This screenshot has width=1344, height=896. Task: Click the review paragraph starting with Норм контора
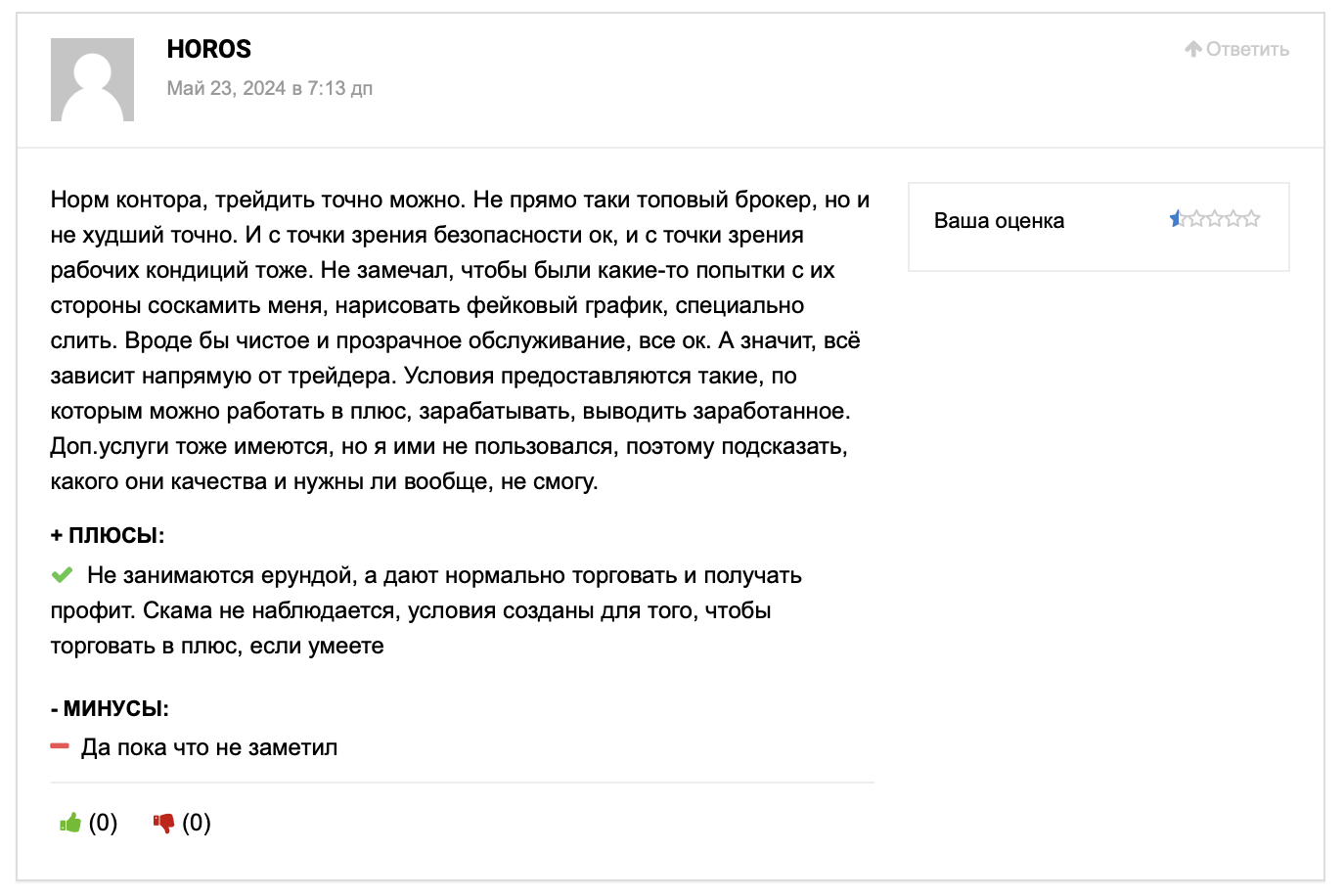(x=461, y=340)
